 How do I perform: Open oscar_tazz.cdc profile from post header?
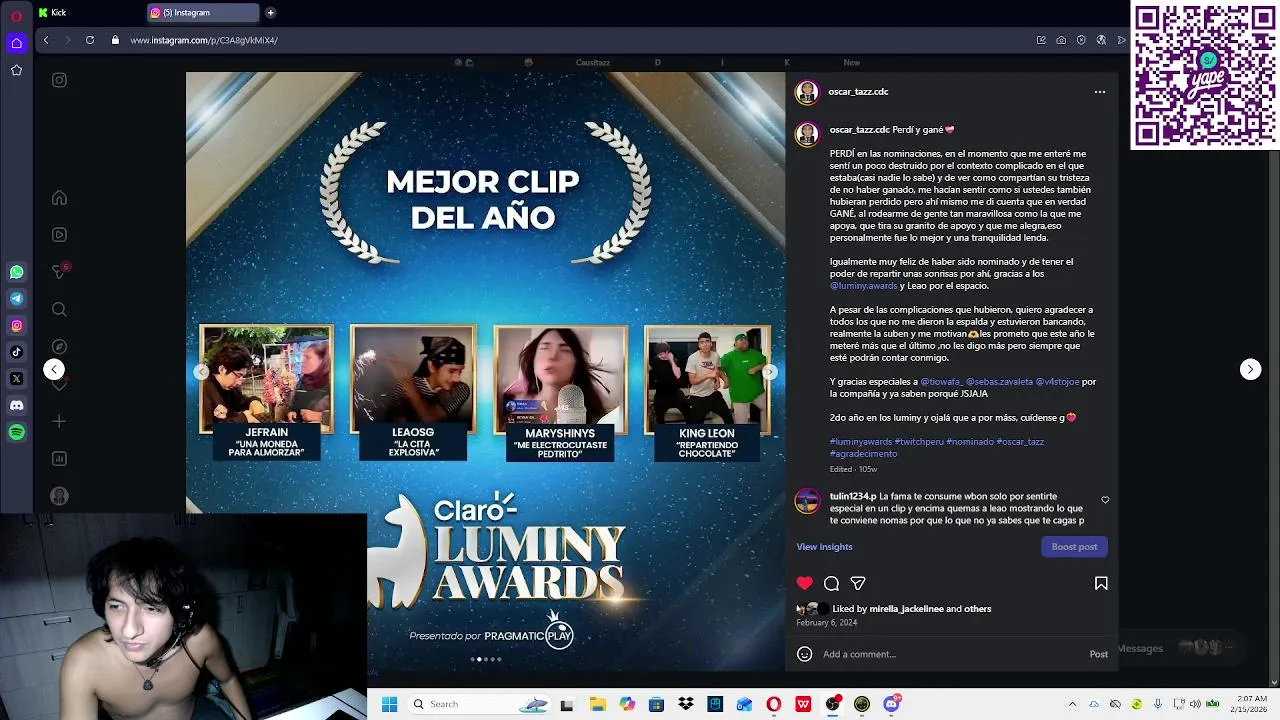pos(858,92)
